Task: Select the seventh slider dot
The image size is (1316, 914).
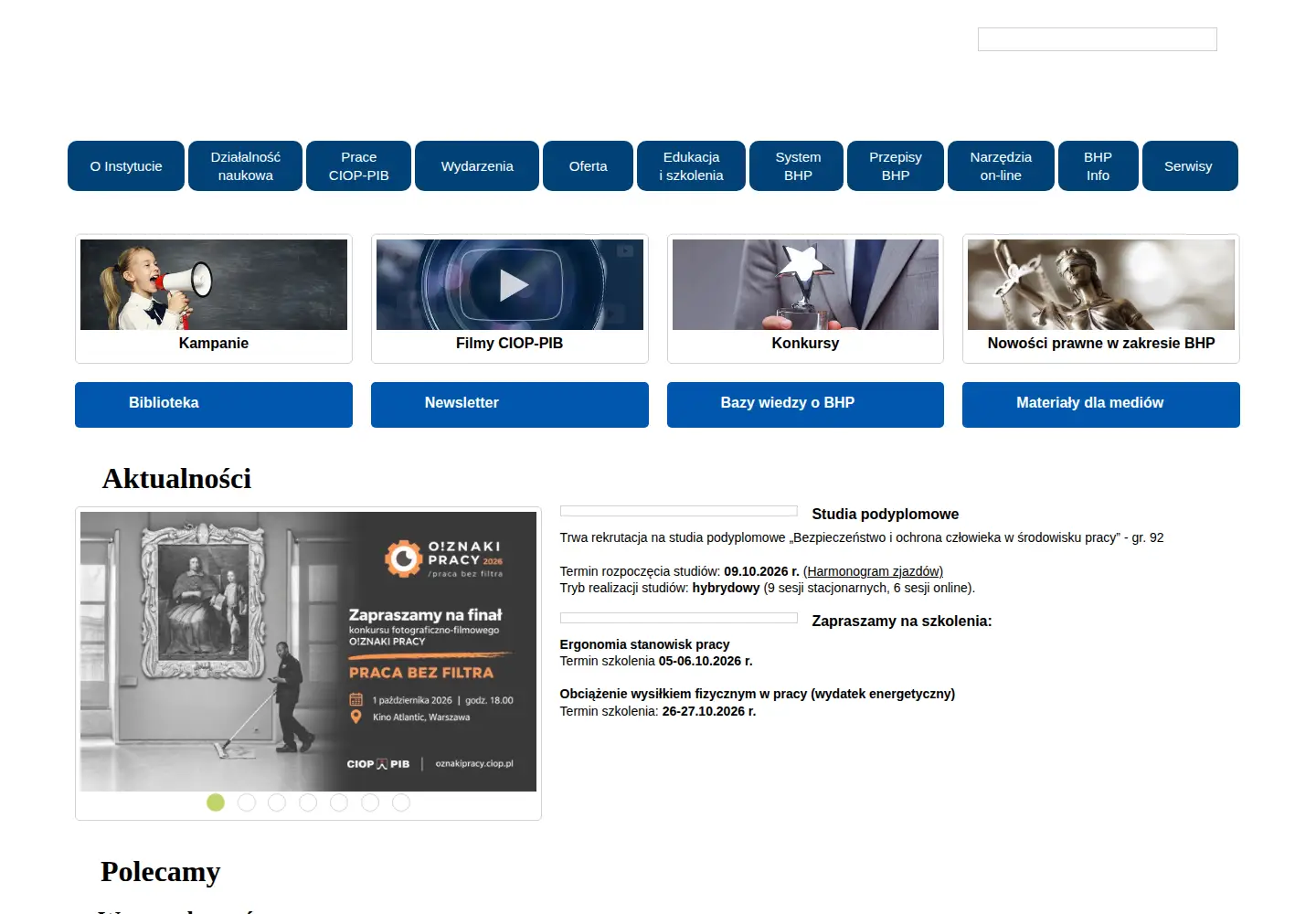Action: click(x=401, y=802)
